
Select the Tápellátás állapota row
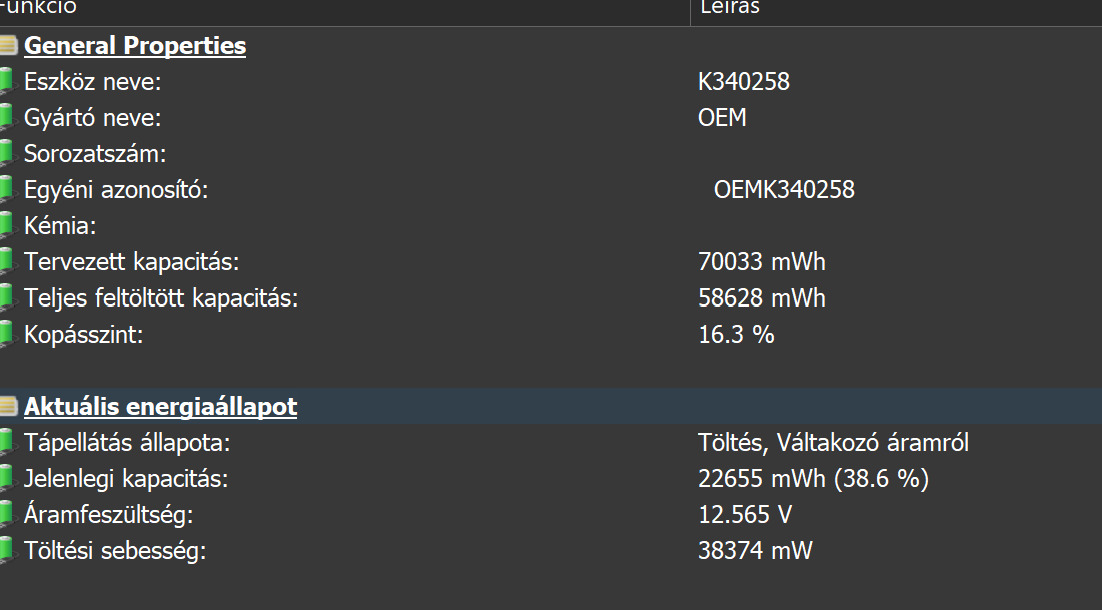(127, 443)
